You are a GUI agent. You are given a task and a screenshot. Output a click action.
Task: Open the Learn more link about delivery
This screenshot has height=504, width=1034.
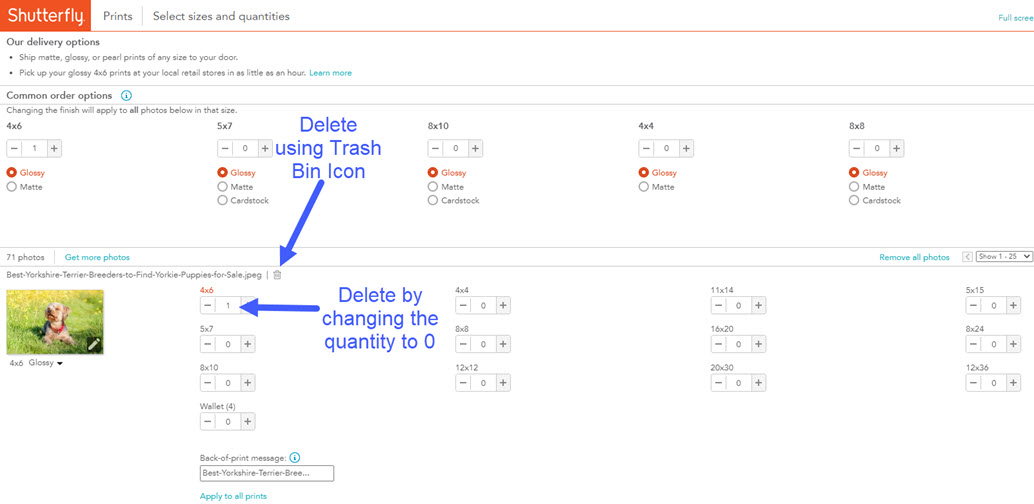coord(330,73)
